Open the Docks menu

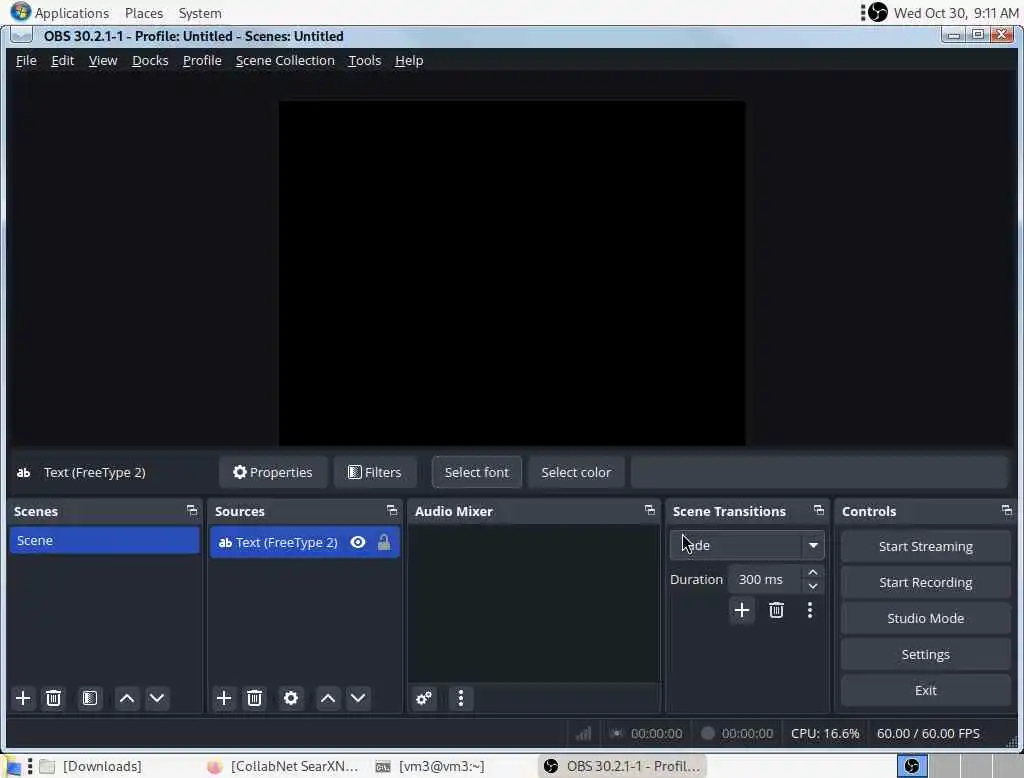pyautogui.click(x=150, y=60)
